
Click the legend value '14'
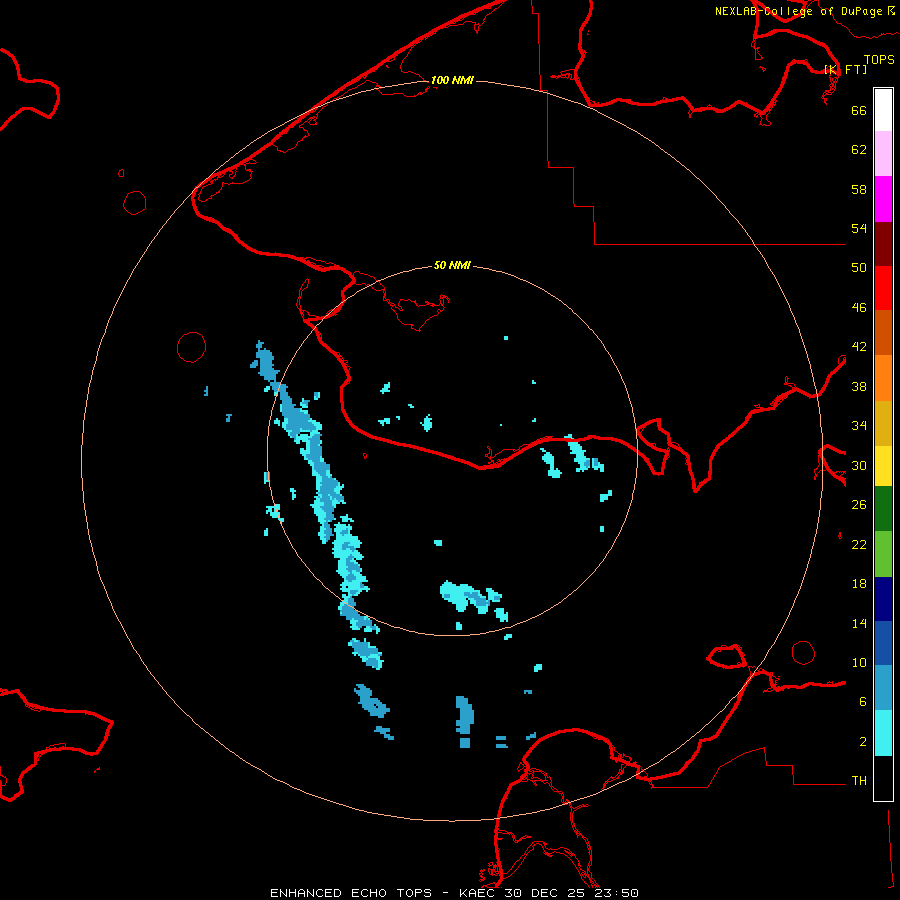click(x=859, y=623)
